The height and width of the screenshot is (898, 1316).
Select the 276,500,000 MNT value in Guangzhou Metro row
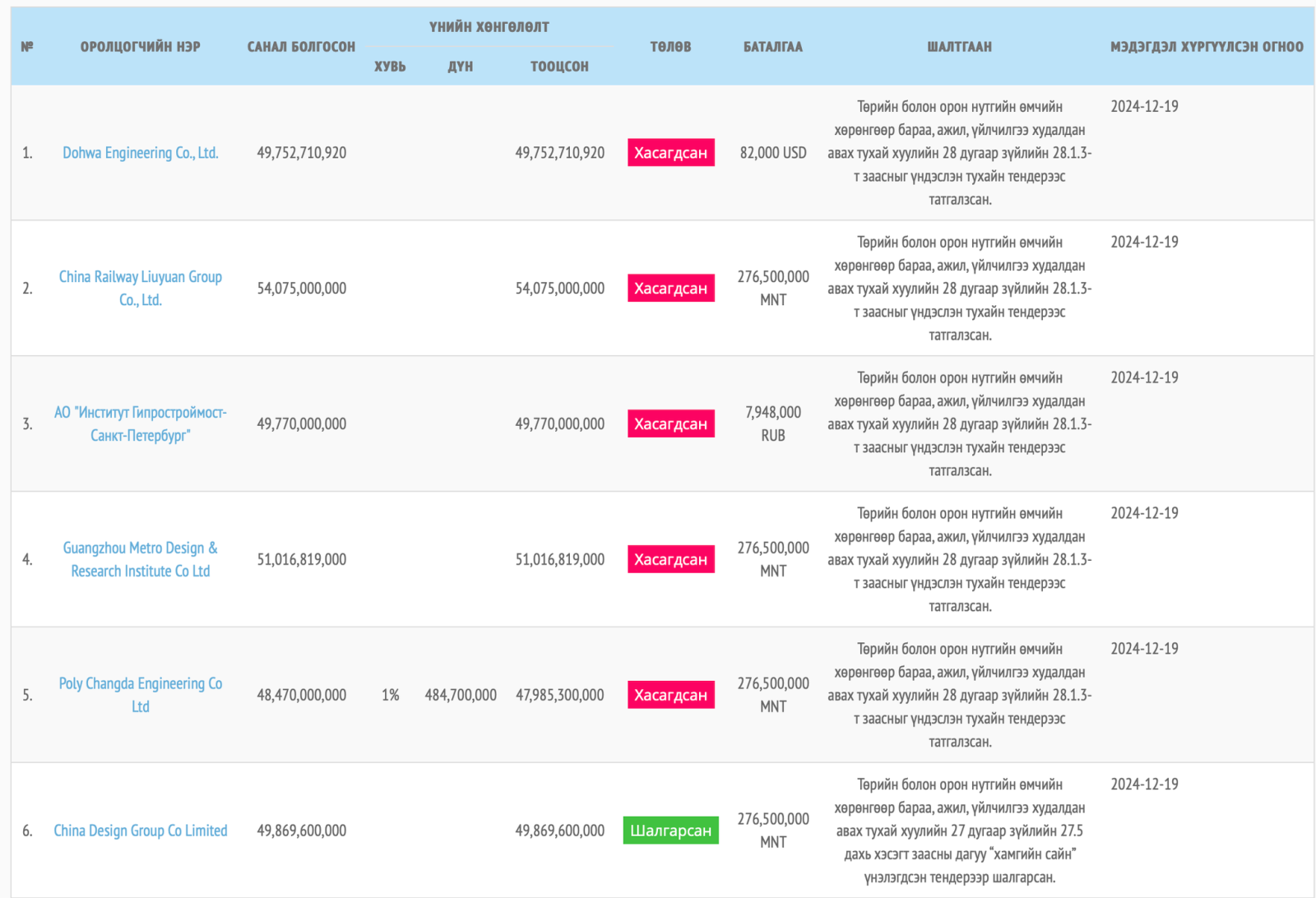tap(773, 559)
